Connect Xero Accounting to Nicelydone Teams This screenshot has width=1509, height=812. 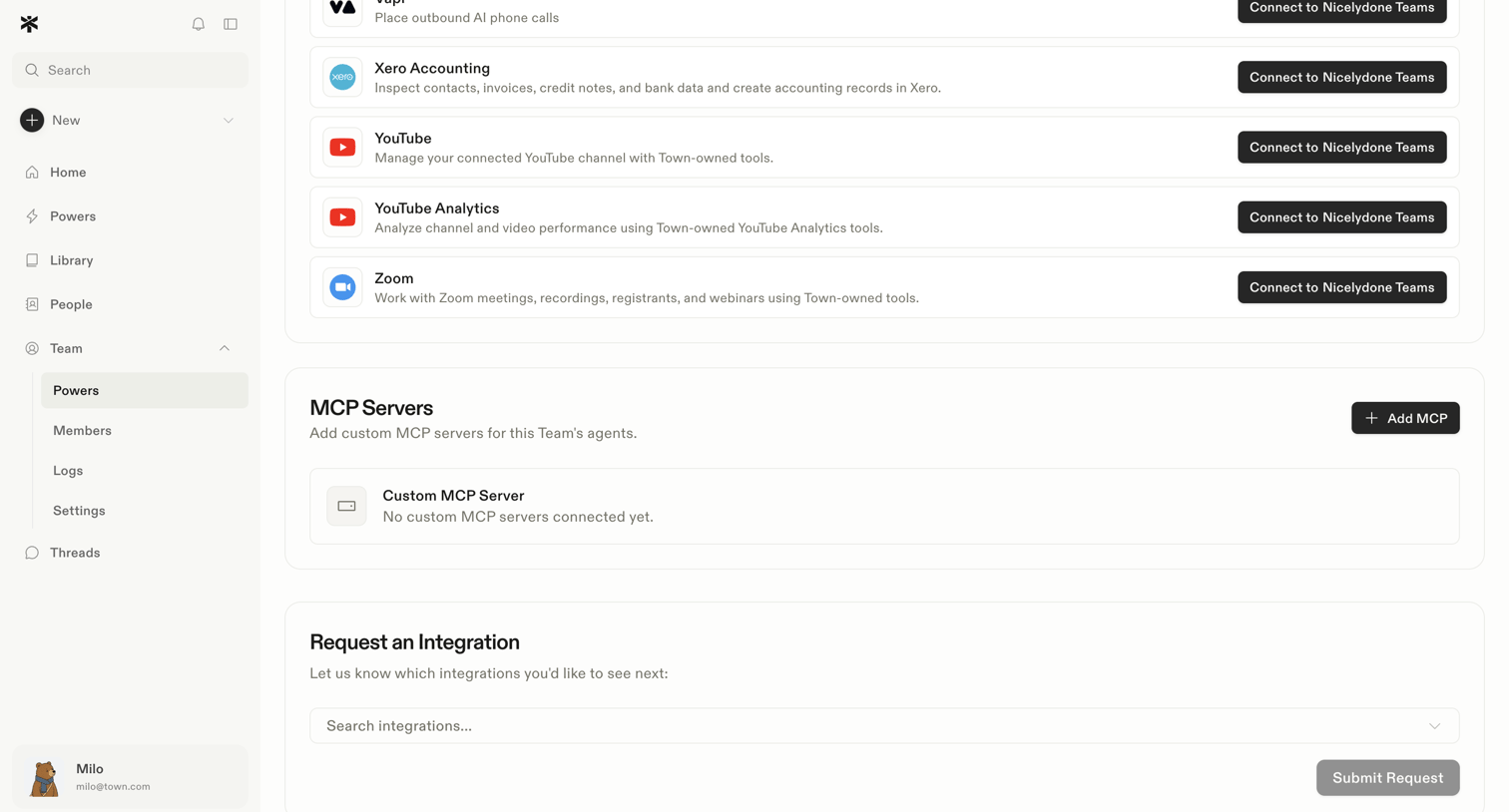point(1341,77)
